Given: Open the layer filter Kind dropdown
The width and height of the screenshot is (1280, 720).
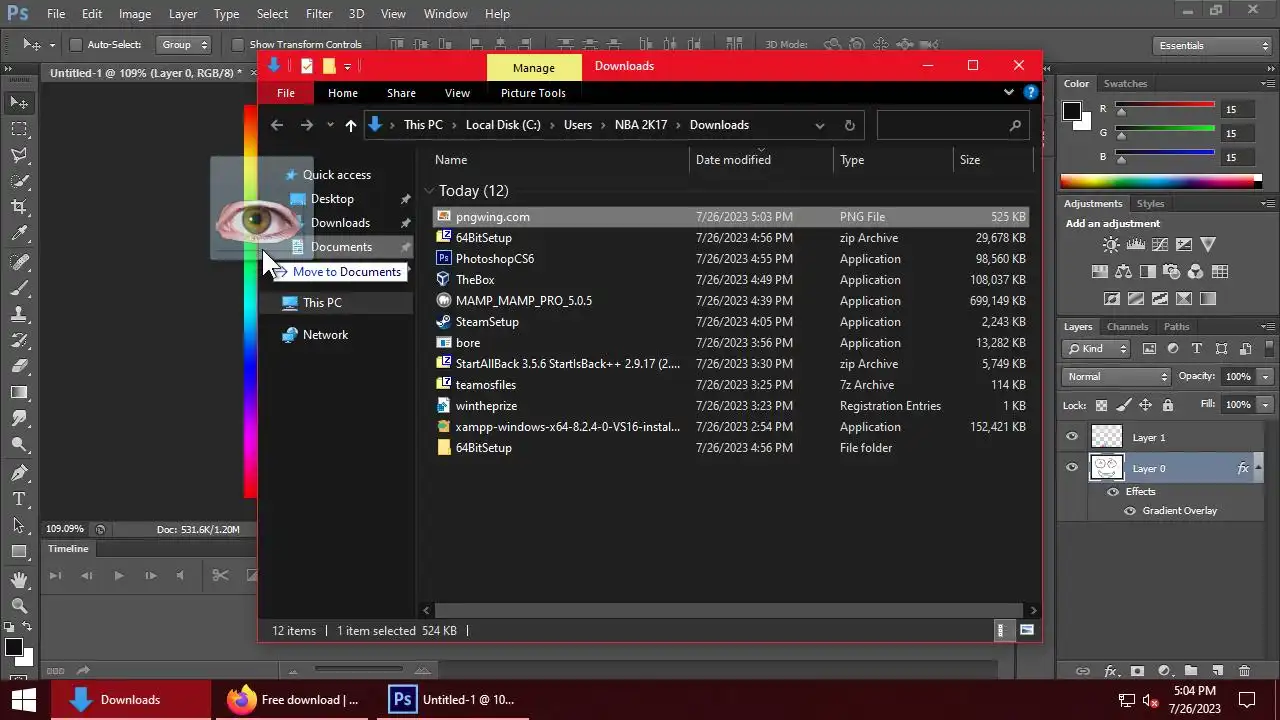Looking at the screenshot, I should pos(1096,349).
